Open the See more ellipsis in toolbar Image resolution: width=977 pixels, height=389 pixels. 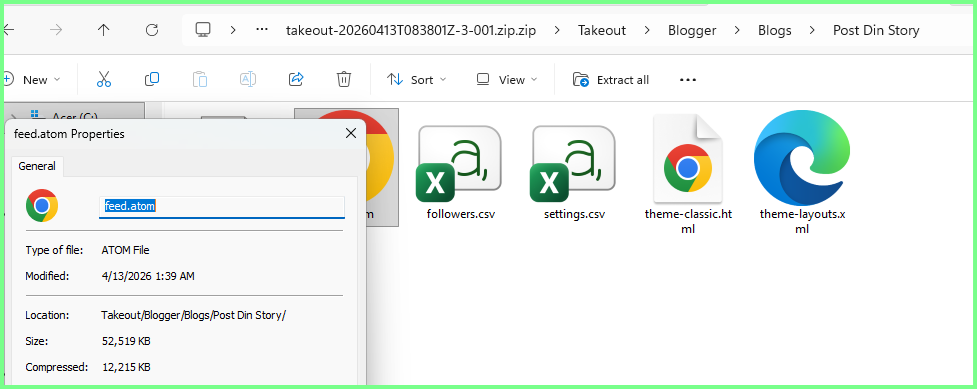[x=687, y=80]
